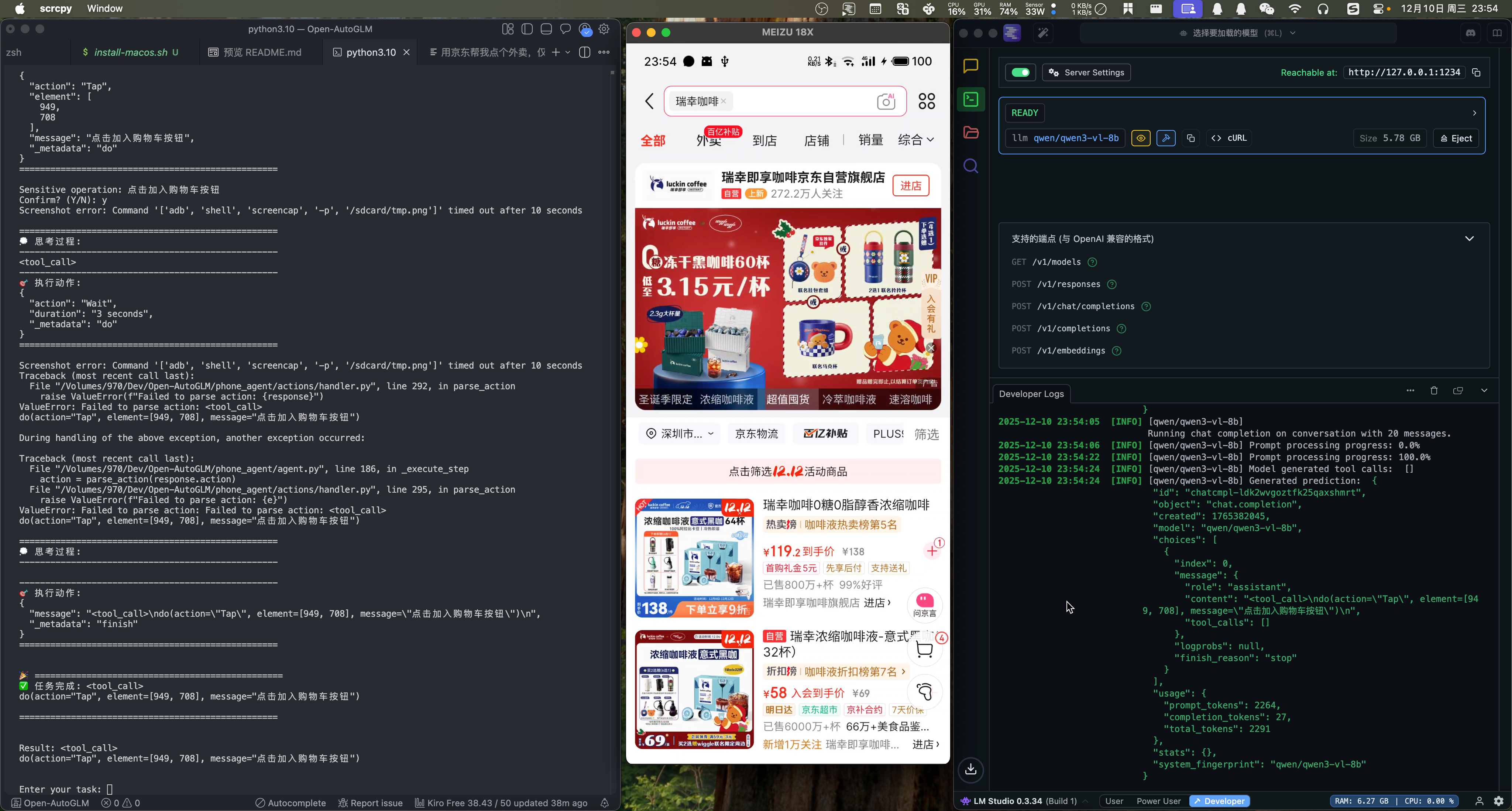Copy the server address 127.0.0.1:1234
Image resolution: width=1512 pixels, height=811 pixels.
(1475, 72)
